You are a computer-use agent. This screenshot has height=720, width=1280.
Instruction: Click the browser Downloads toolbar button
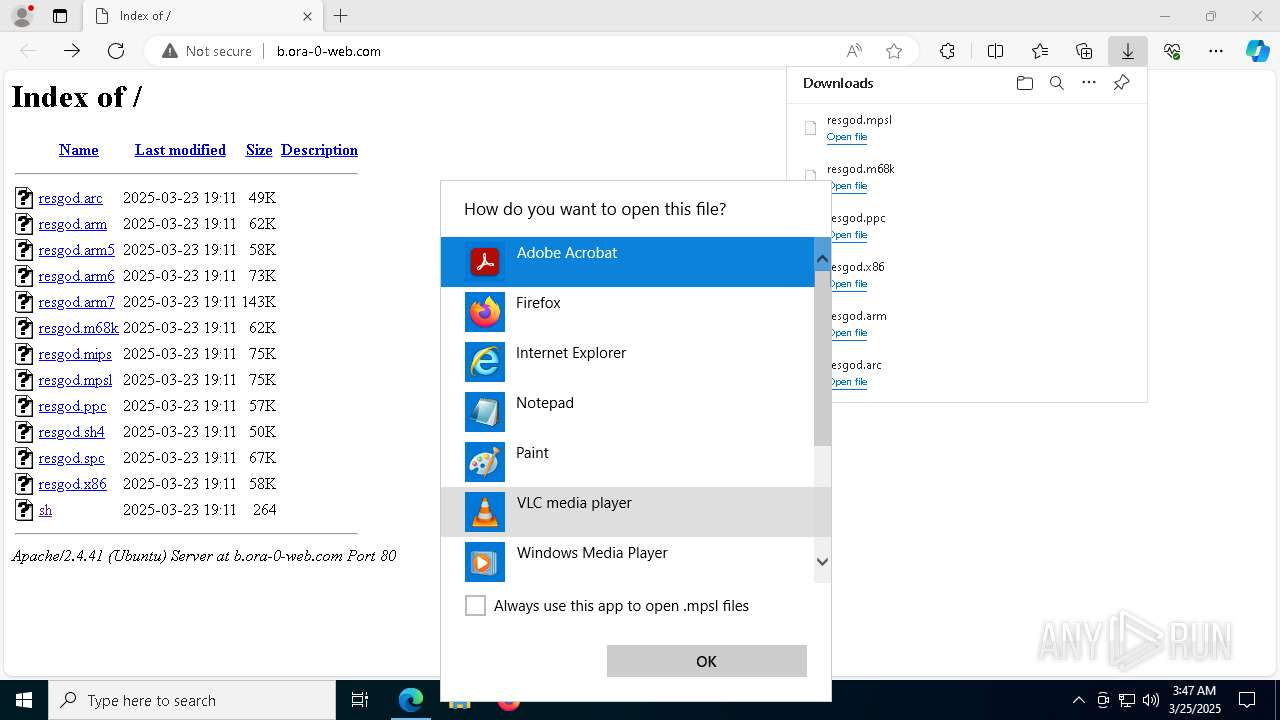pyautogui.click(x=1127, y=51)
